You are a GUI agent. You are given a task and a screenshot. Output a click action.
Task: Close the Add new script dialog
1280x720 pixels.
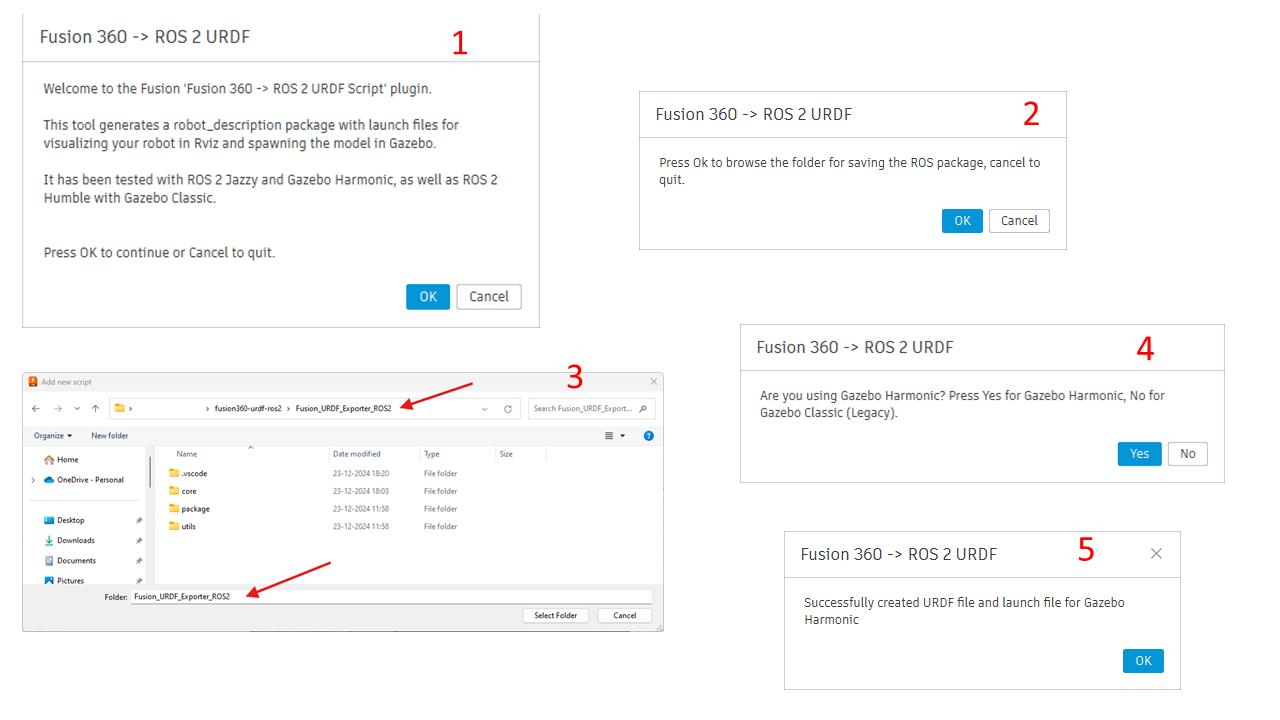tap(654, 381)
